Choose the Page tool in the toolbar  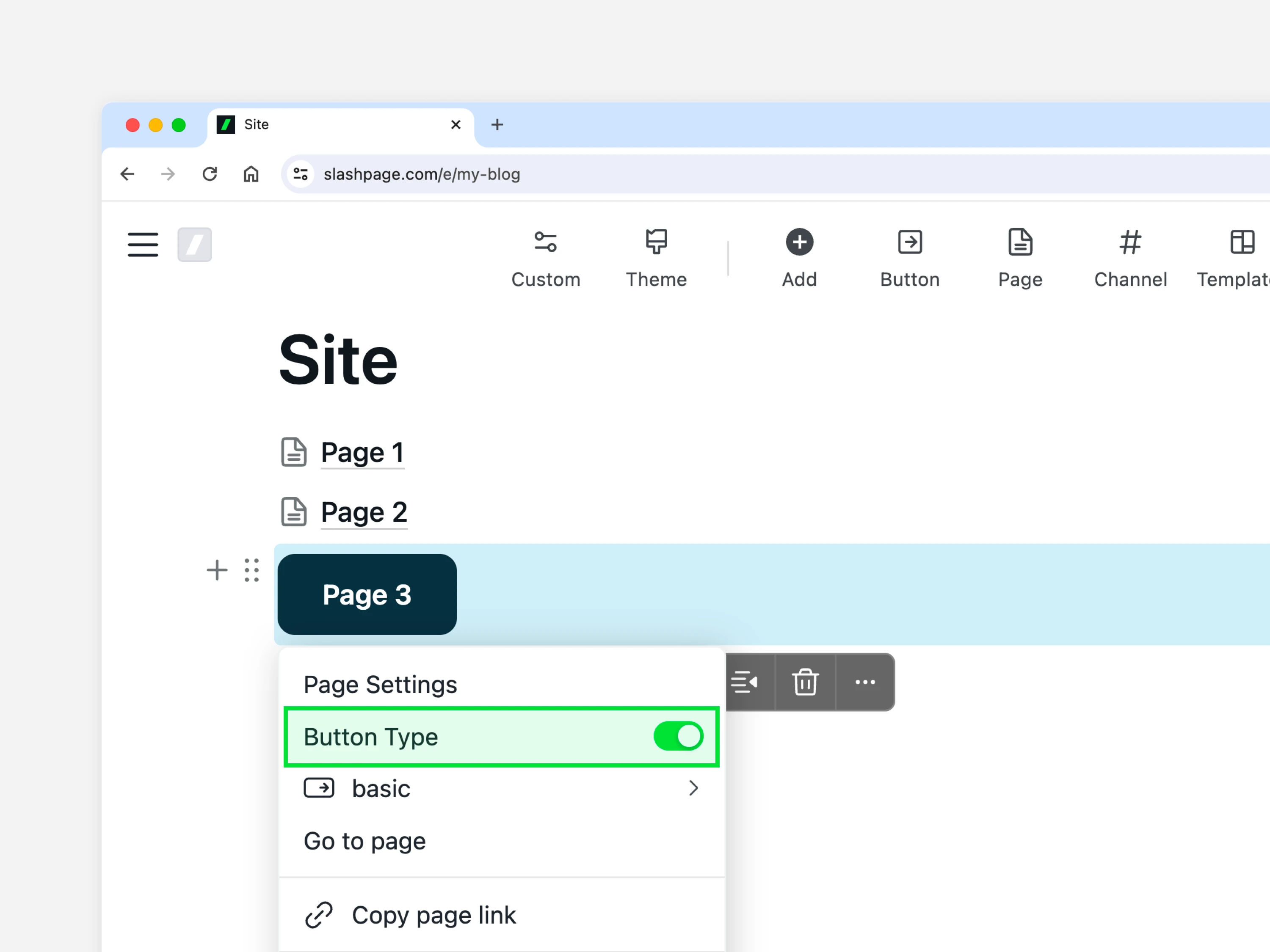pos(1020,258)
